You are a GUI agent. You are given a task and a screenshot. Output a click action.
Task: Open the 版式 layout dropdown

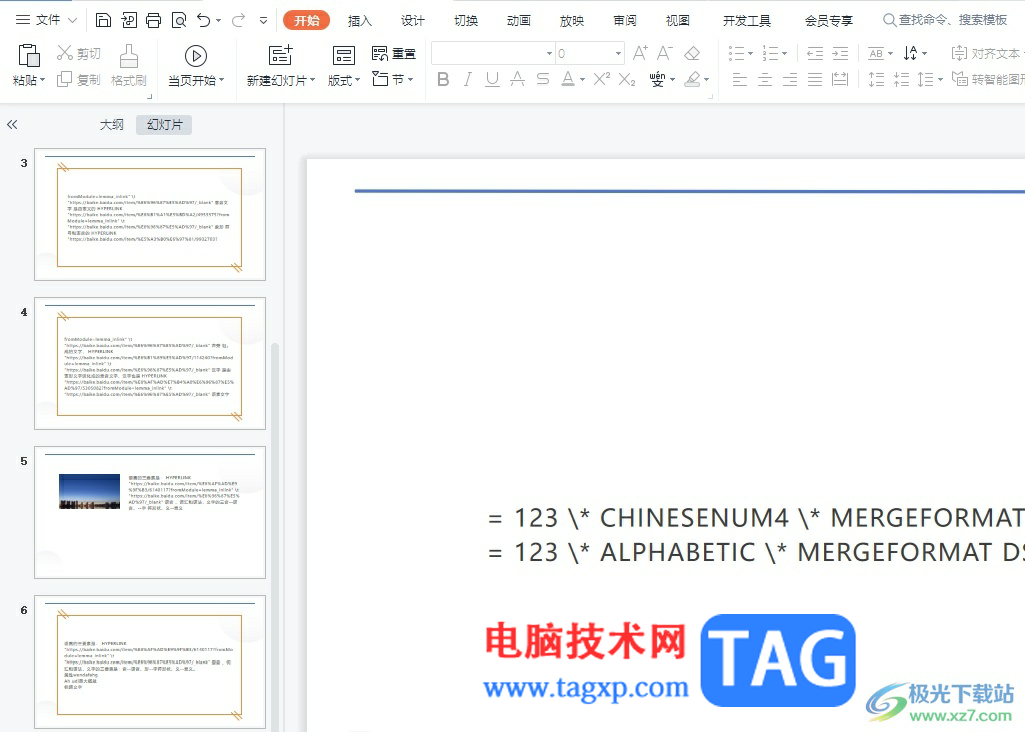[x=344, y=80]
